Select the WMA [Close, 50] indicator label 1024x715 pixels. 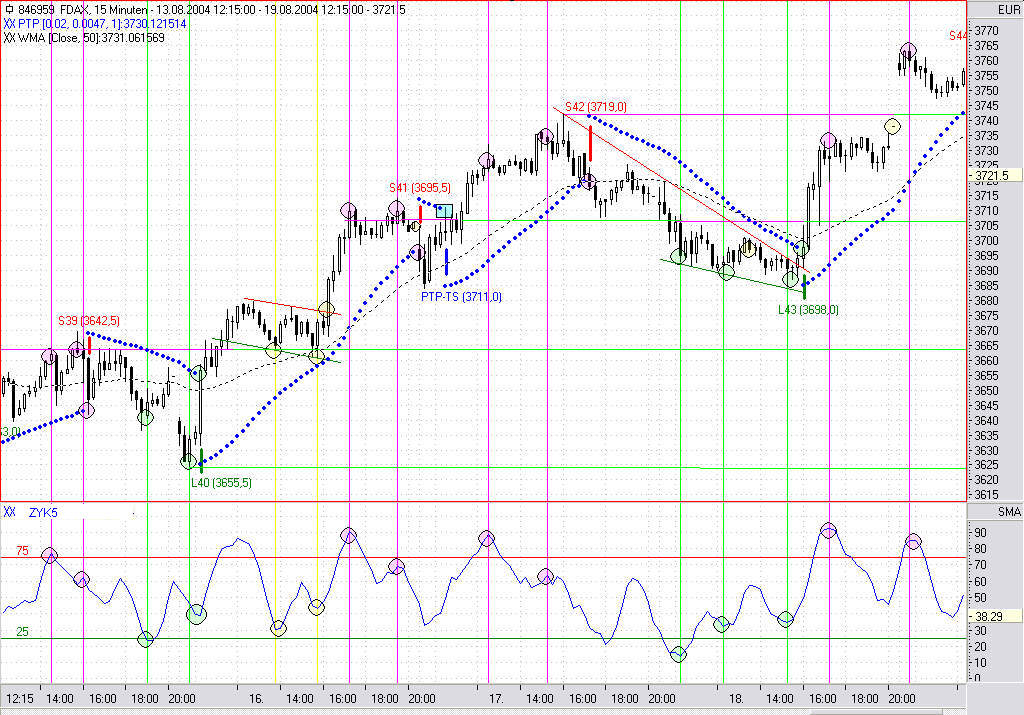point(91,38)
